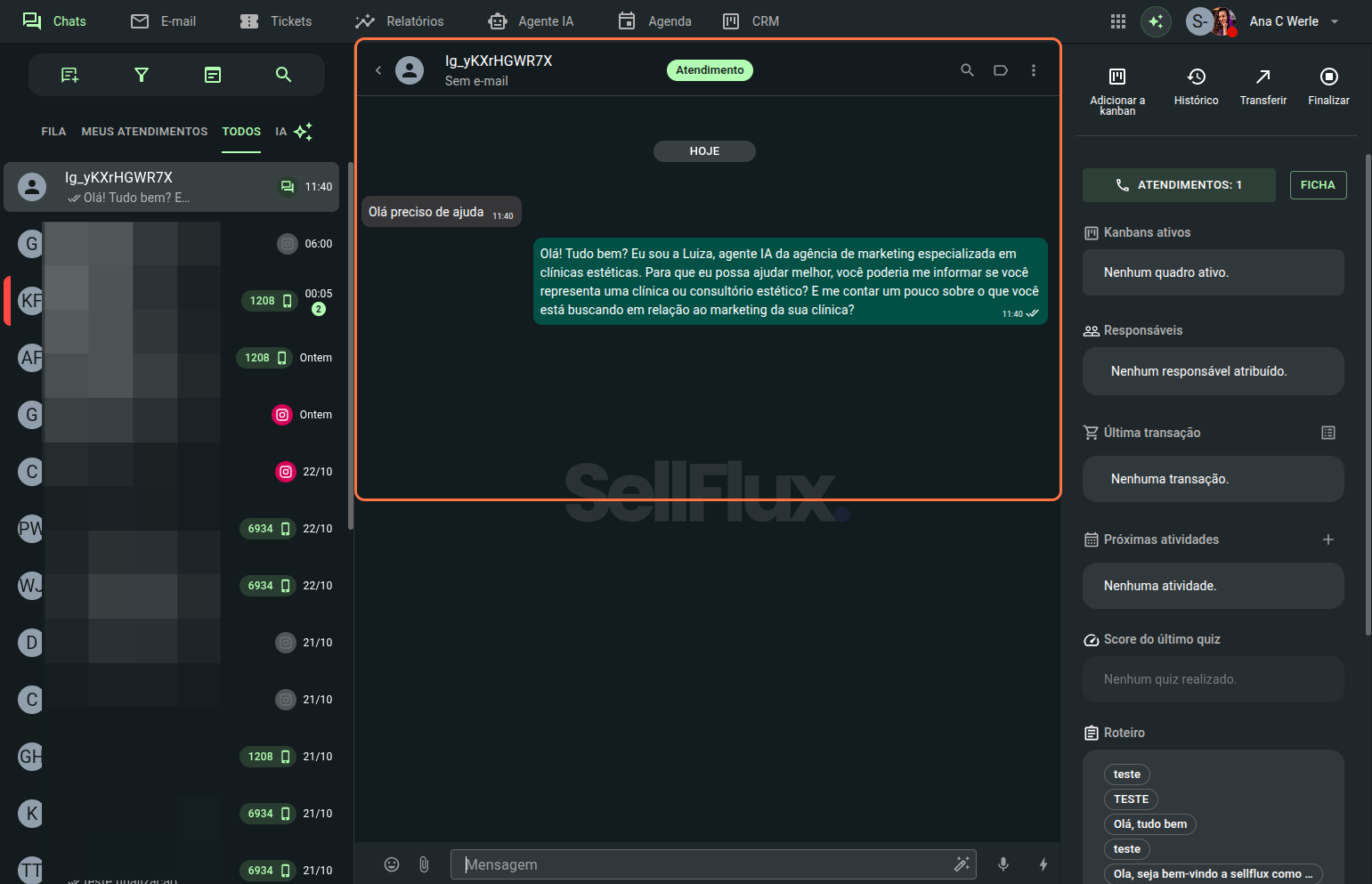Click the FICHA button

pyautogui.click(x=1318, y=185)
